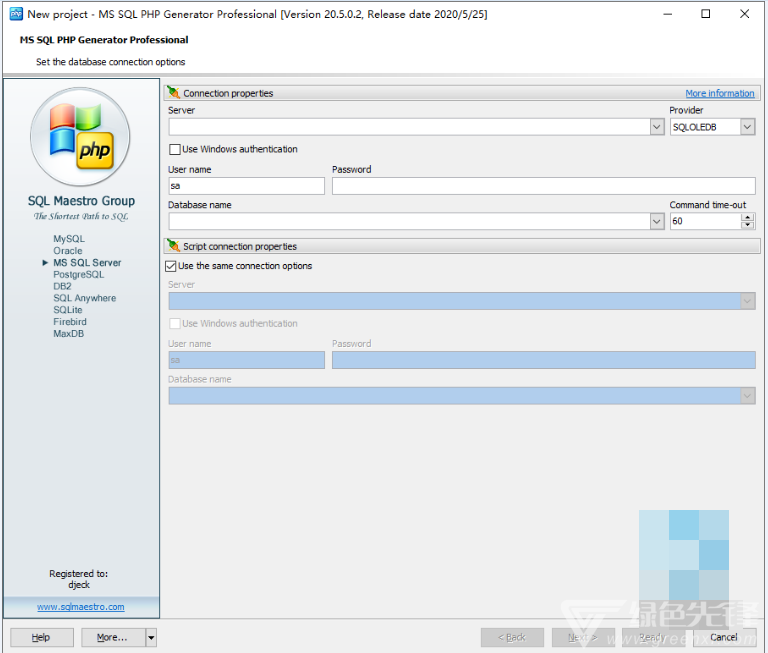Open the More button dropdown arrow

[151, 637]
